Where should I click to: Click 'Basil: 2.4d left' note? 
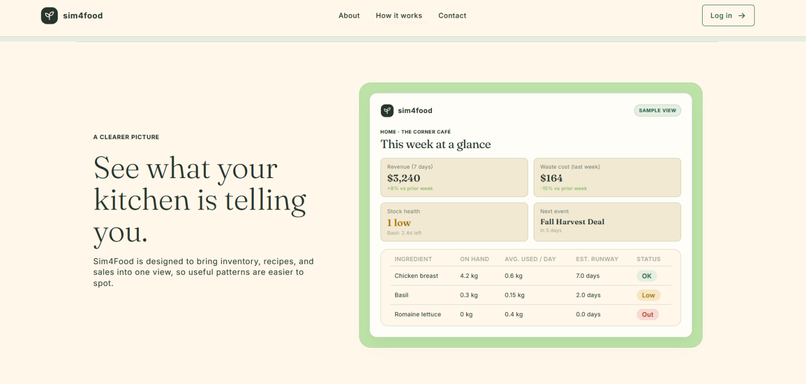[404, 233]
